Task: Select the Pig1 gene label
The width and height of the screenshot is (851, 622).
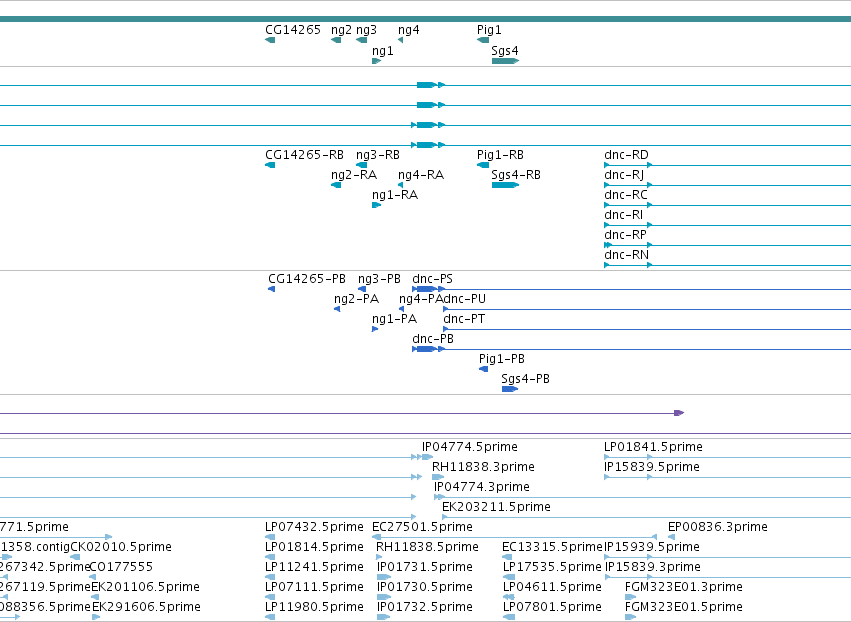Action: click(489, 30)
